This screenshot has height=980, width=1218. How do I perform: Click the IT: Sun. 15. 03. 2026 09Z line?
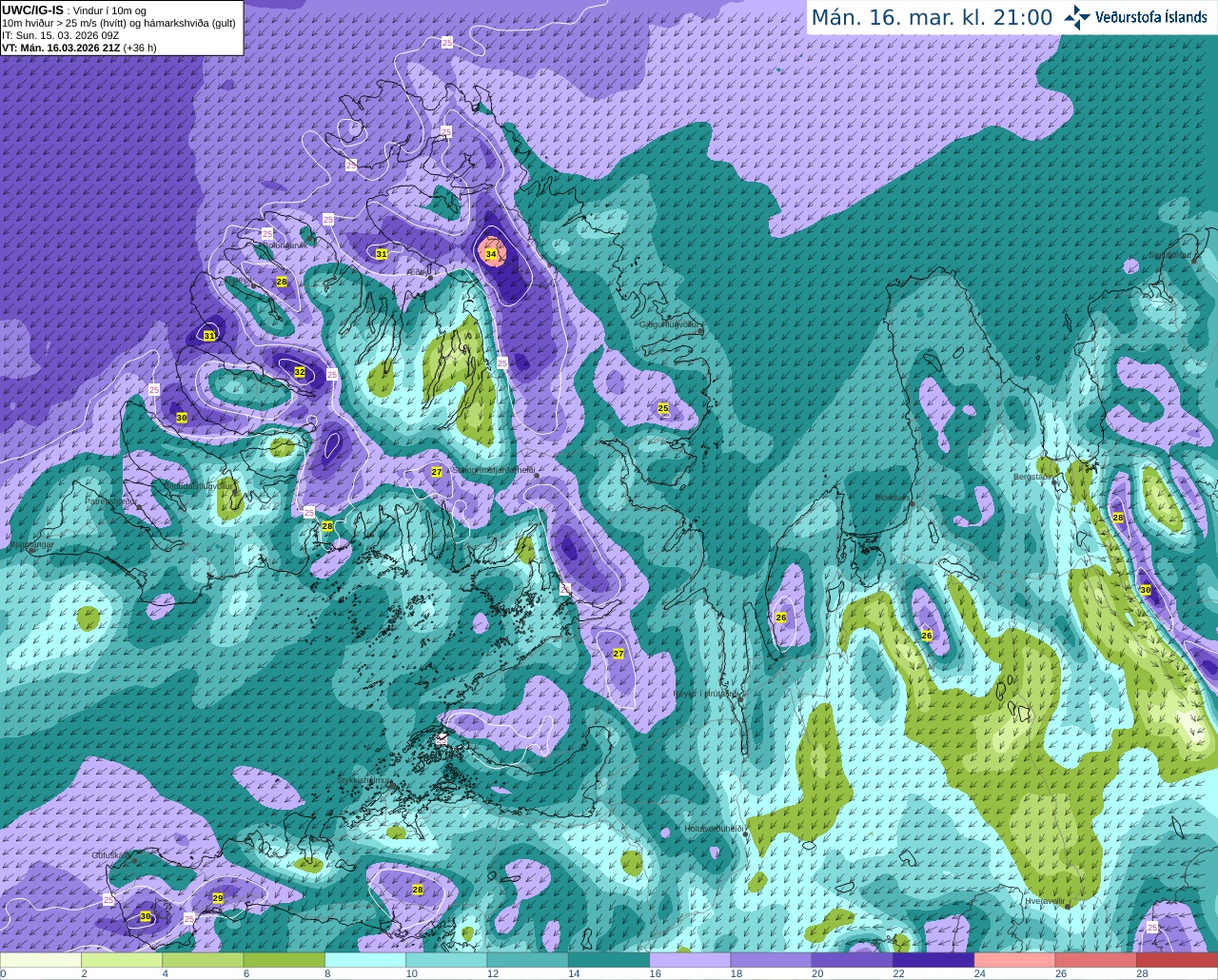(61, 35)
